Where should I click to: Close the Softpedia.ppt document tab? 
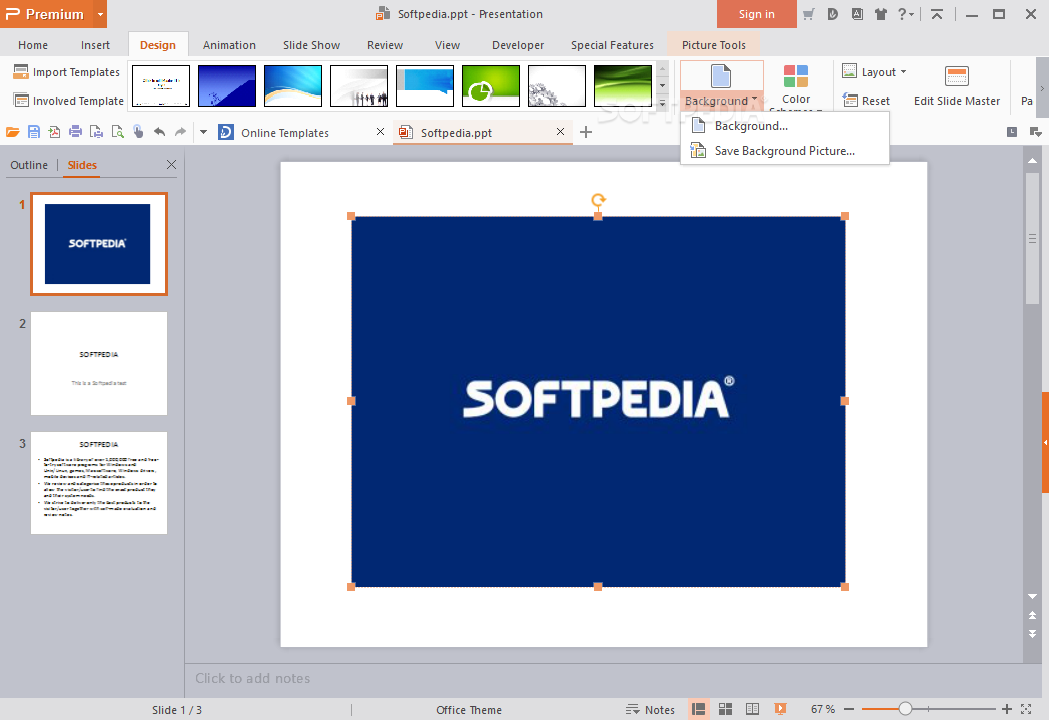coord(561,132)
